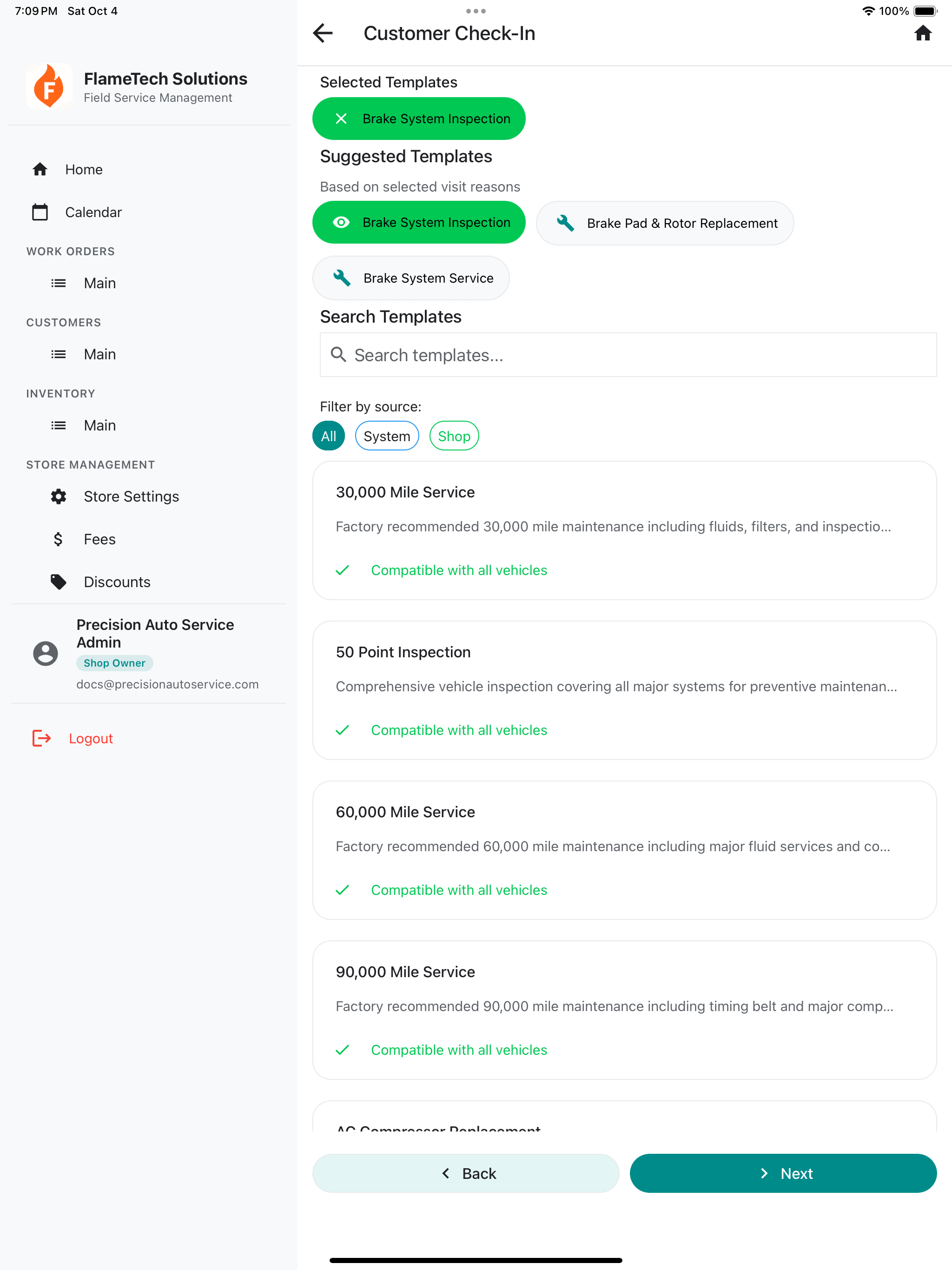Filter templates by System source
The height and width of the screenshot is (1270, 952).
(x=386, y=437)
